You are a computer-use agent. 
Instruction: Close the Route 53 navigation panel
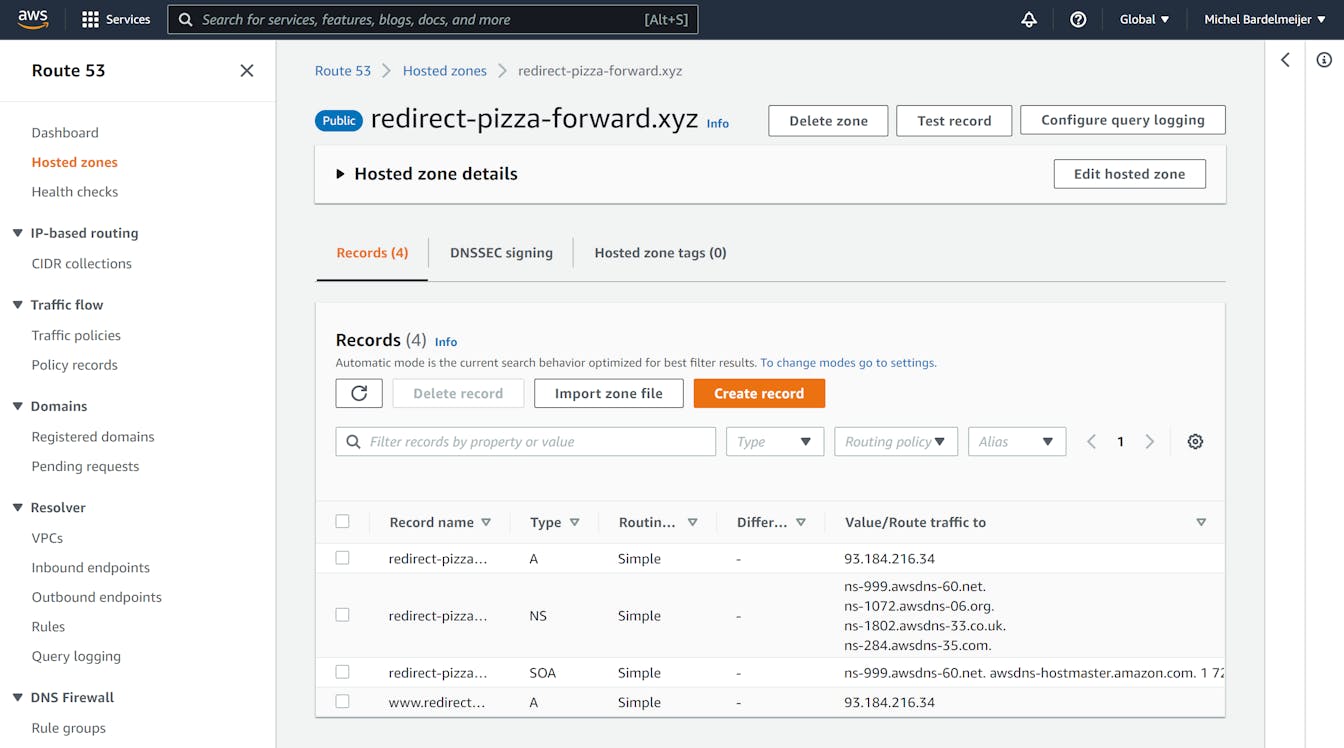247,70
